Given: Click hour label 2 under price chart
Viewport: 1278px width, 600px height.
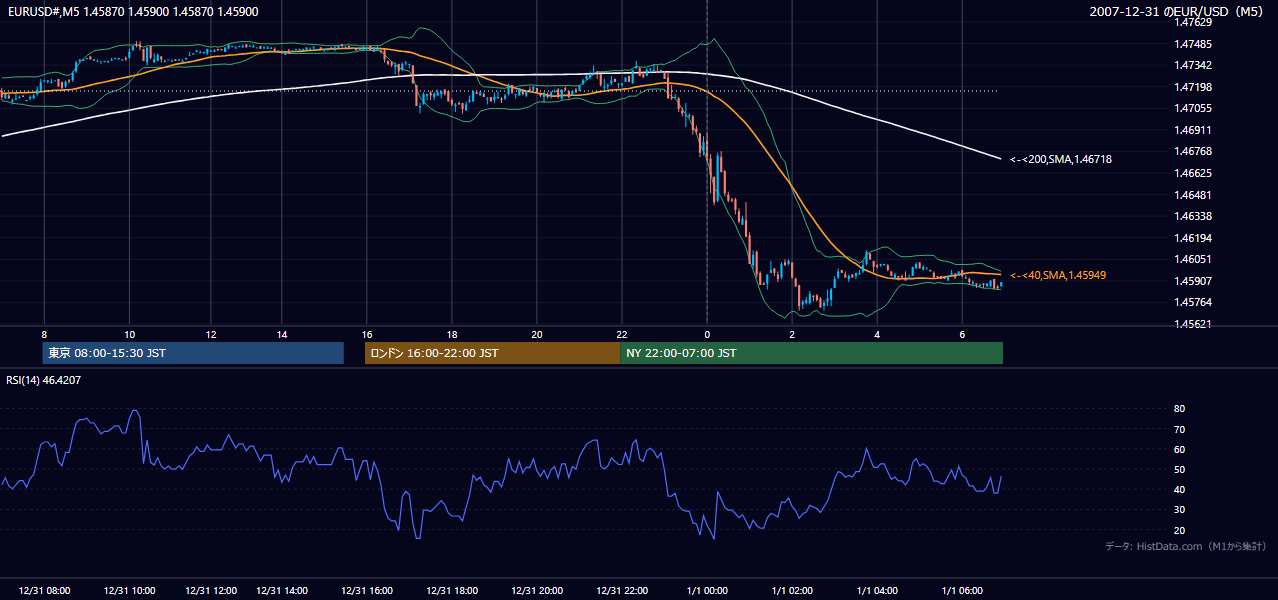Looking at the screenshot, I should coord(792,334).
